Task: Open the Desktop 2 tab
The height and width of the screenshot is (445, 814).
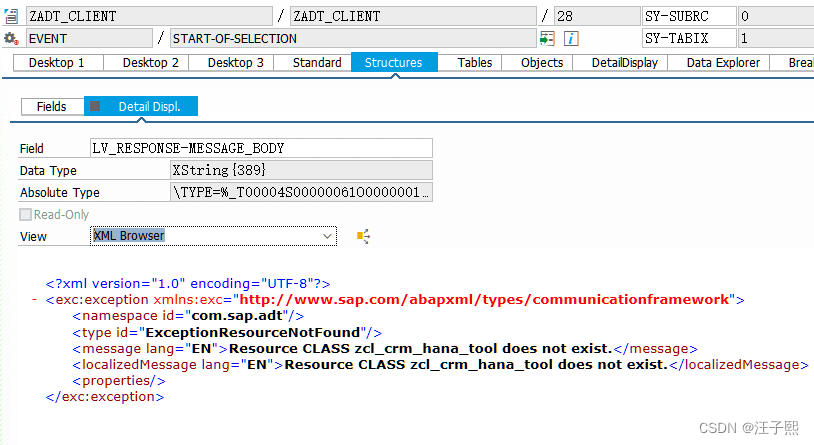Action: 151,62
